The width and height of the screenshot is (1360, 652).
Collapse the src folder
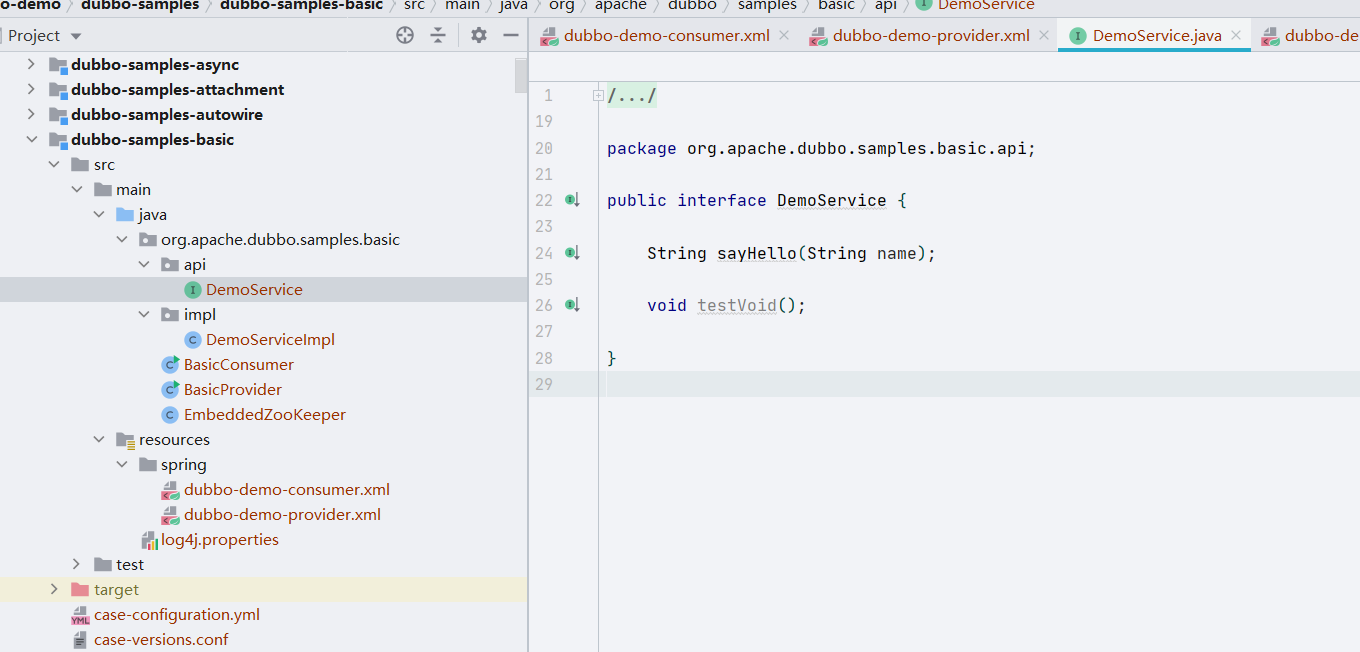tap(54, 164)
